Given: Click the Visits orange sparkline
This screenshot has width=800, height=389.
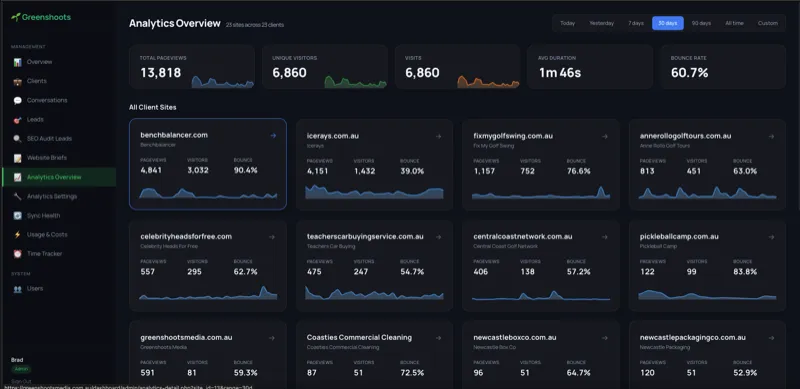Looking at the screenshot, I should click(x=488, y=82).
